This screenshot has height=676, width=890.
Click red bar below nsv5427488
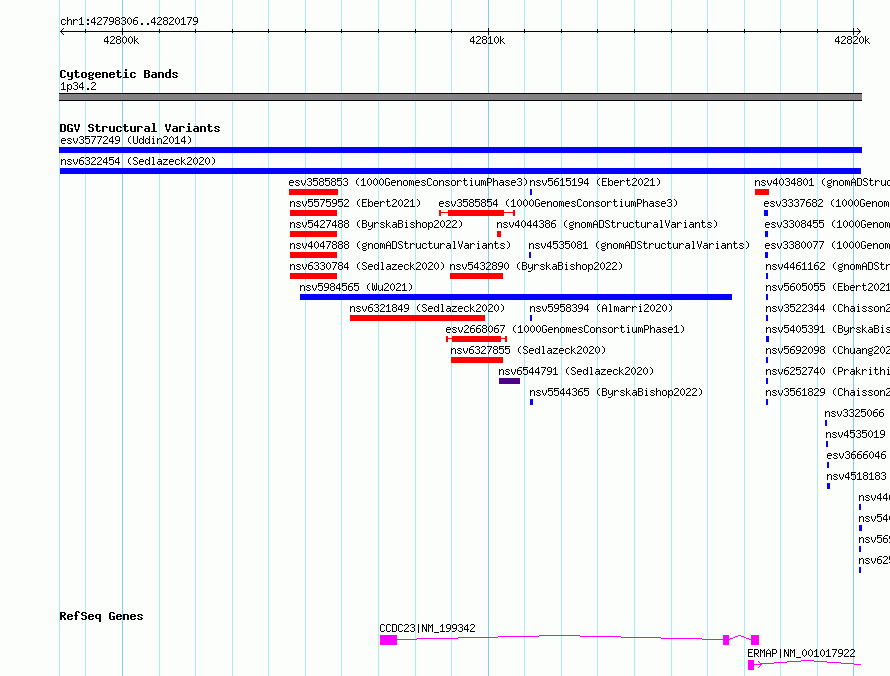tap(313, 234)
